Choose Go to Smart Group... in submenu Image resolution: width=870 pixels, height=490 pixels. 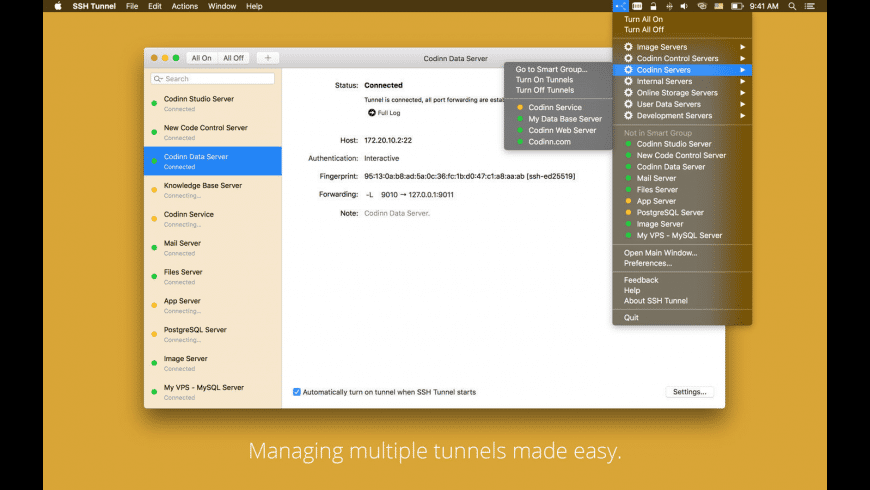[x=558, y=69]
